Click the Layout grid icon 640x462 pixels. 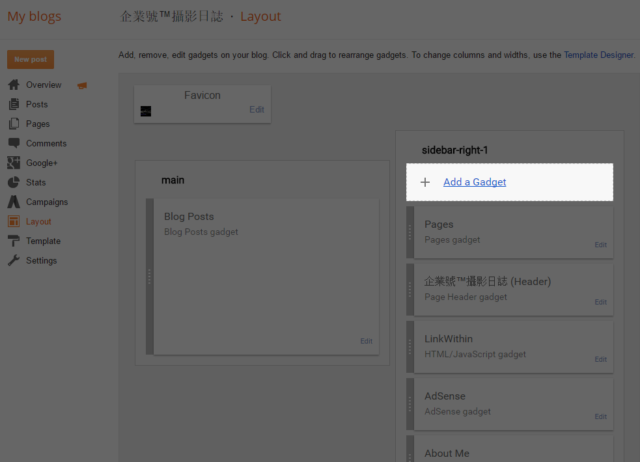pos(13,221)
